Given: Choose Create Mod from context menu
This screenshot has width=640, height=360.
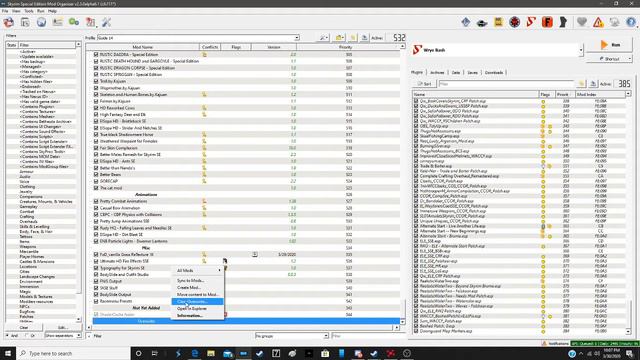Looking at the screenshot, I should coord(189,288).
